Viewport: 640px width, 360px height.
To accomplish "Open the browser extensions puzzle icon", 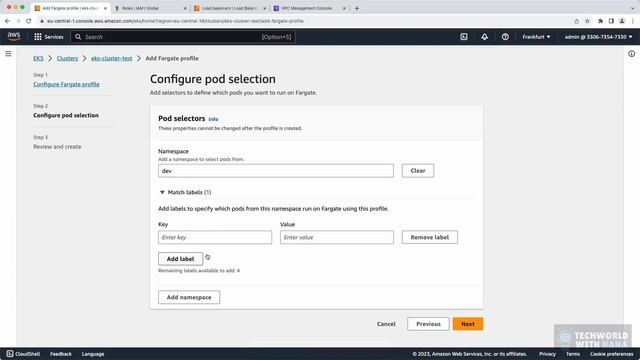I will tap(600, 21).
